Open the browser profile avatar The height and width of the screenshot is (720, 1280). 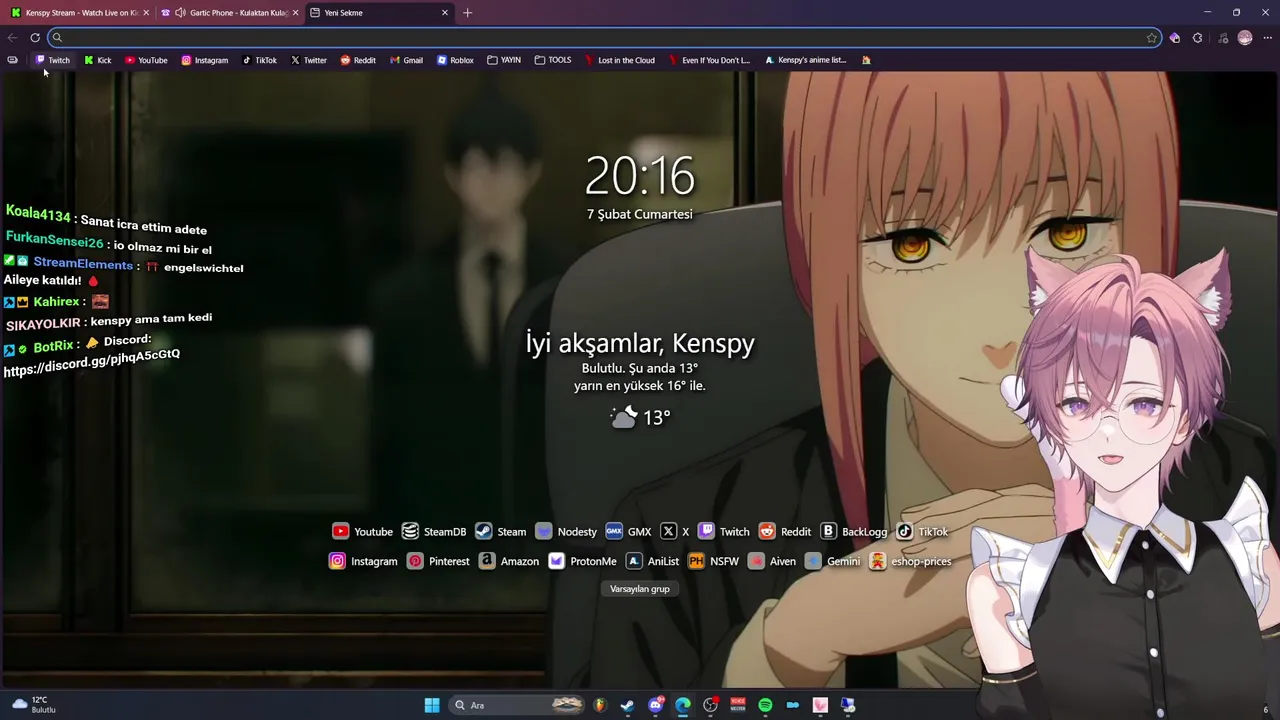pos(1245,38)
